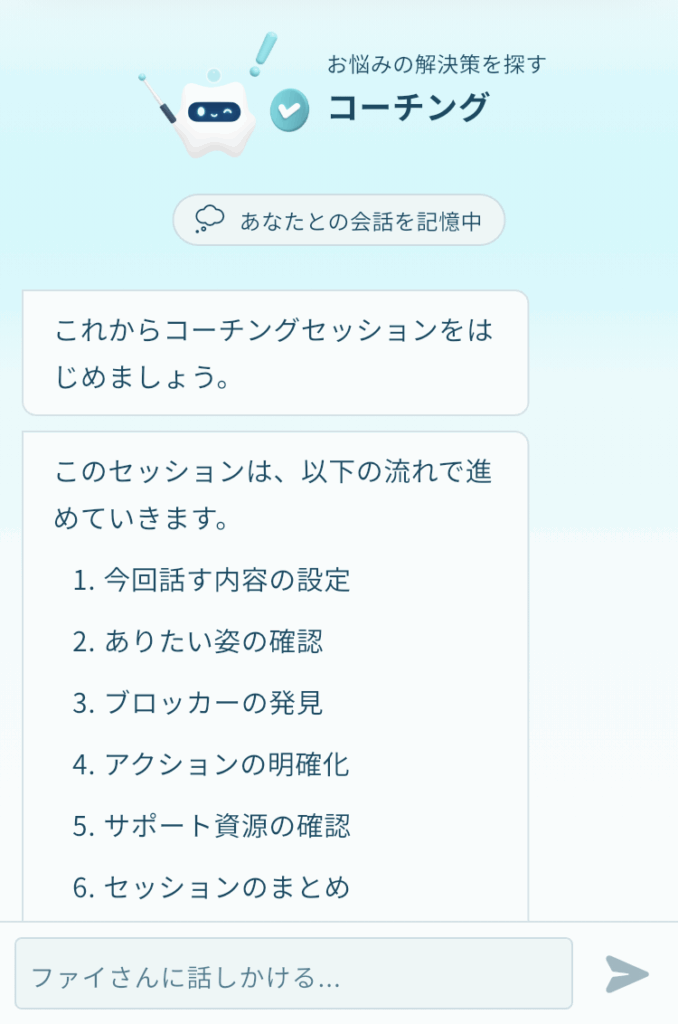
Task: Select list item ありたい姿の確認
Action: [x=198, y=641]
